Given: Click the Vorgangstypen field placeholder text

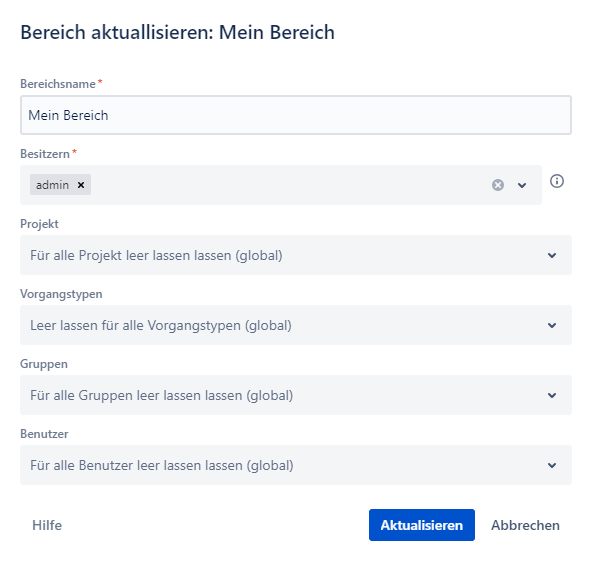Looking at the screenshot, I should pos(161,325).
